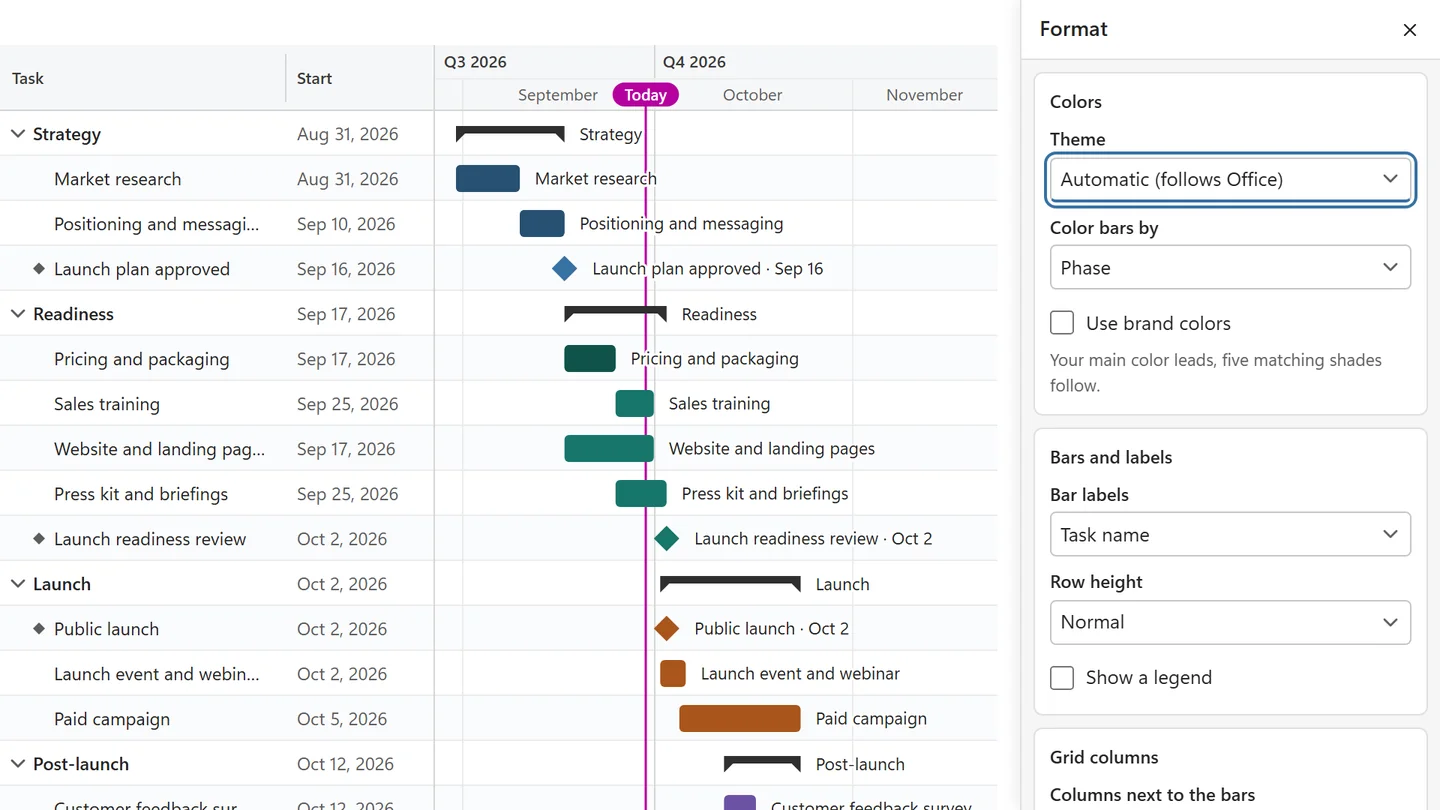Viewport: 1440px width, 810px height.
Task: Open the Color bars by dropdown
Action: click(1230, 268)
